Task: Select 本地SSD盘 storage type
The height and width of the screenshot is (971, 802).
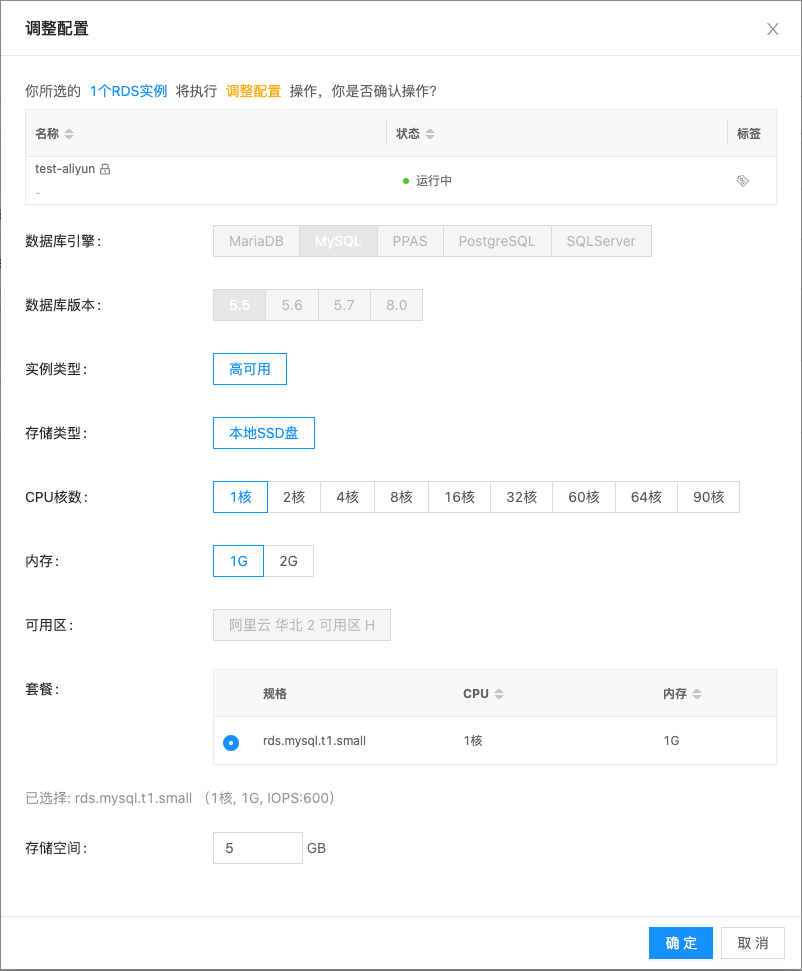Action: (264, 433)
